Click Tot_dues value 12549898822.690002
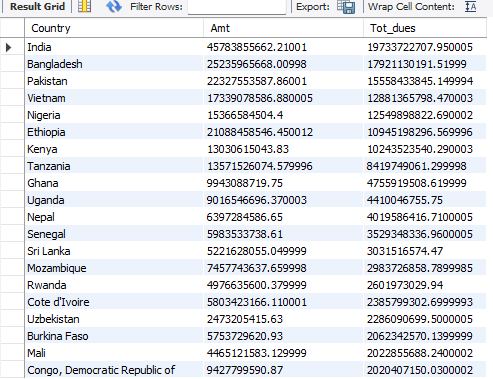Screen dimensions: 493x379 tap(420, 115)
